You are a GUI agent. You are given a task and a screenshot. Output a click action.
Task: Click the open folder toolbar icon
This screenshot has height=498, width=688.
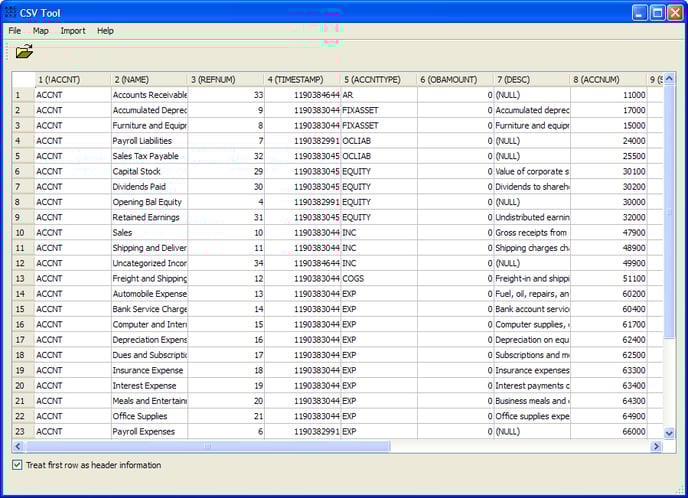coord(24,52)
